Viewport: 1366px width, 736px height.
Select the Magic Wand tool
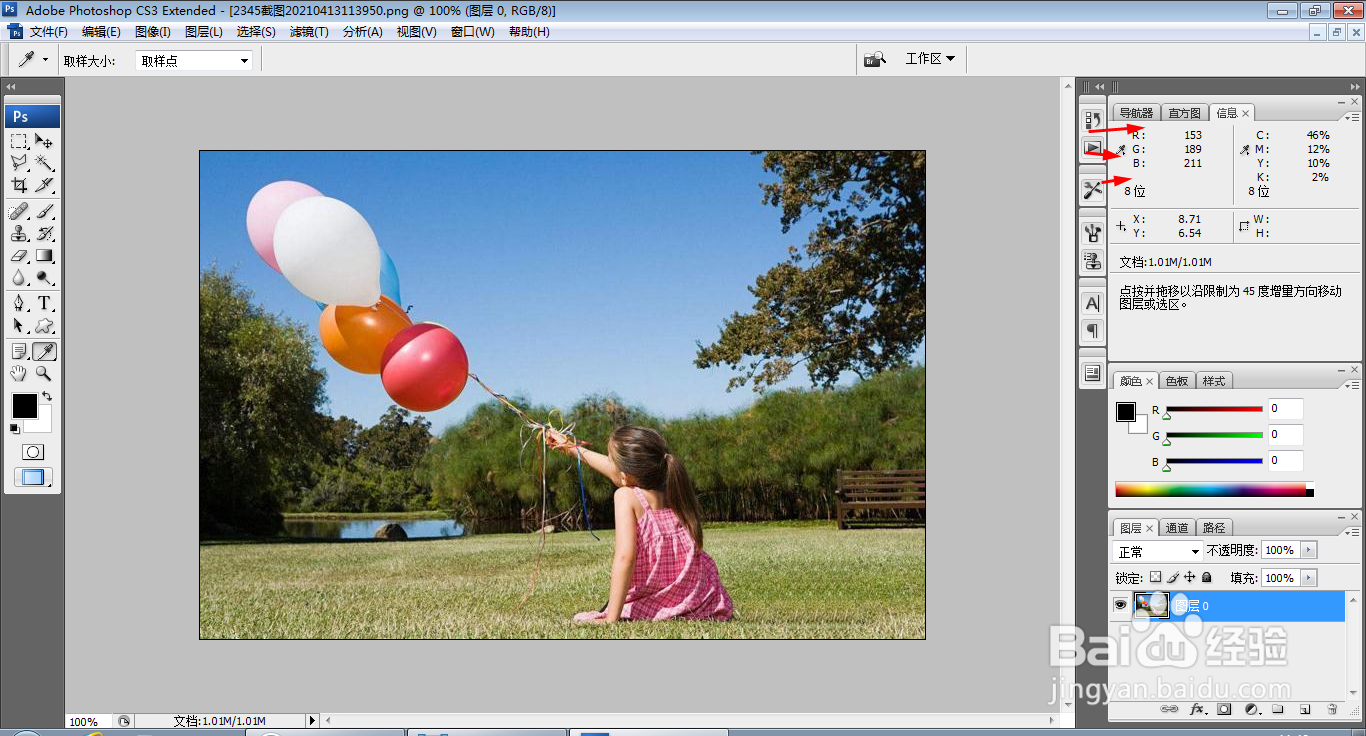pyautogui.click(x=44, y=163)
